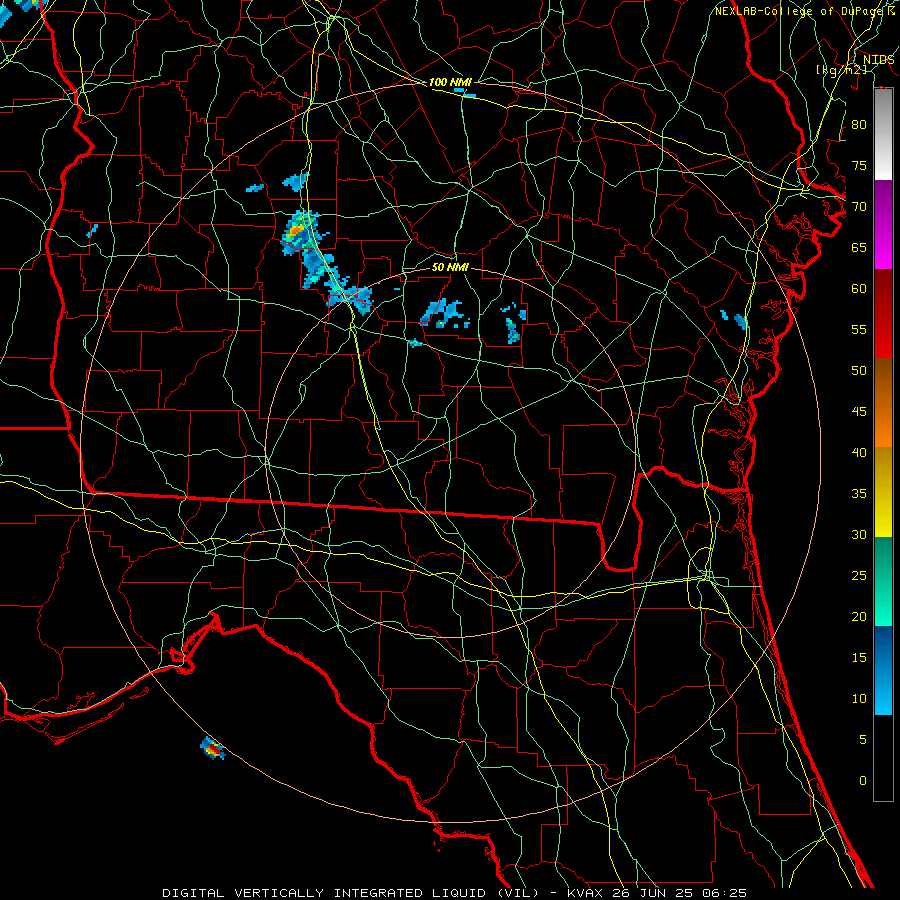The image size is (900, 900).
Task: Click the 20 value on the scale
Action: [x=859, y=616]
